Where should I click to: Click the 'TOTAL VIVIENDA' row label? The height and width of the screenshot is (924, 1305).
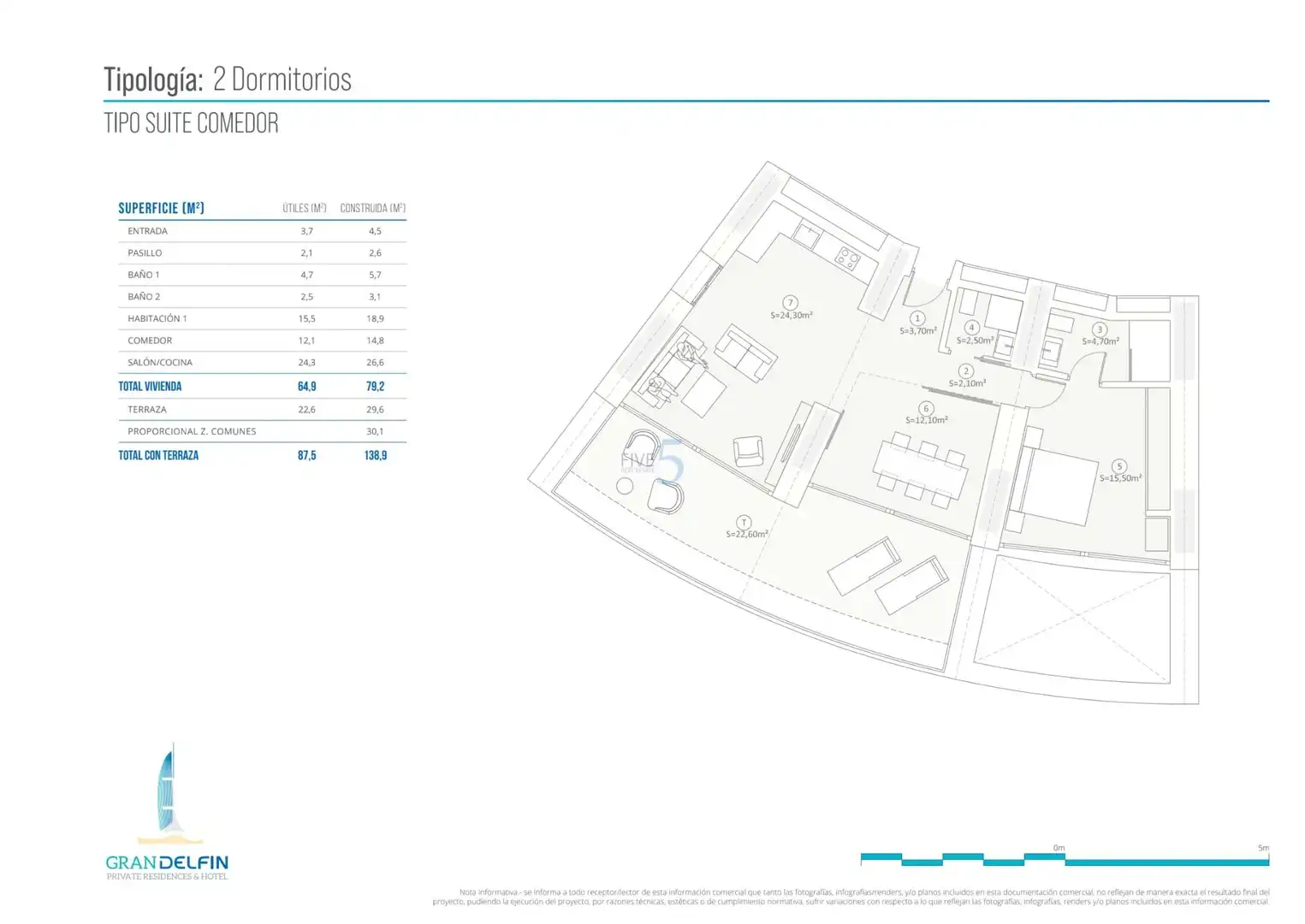[150, 387]
